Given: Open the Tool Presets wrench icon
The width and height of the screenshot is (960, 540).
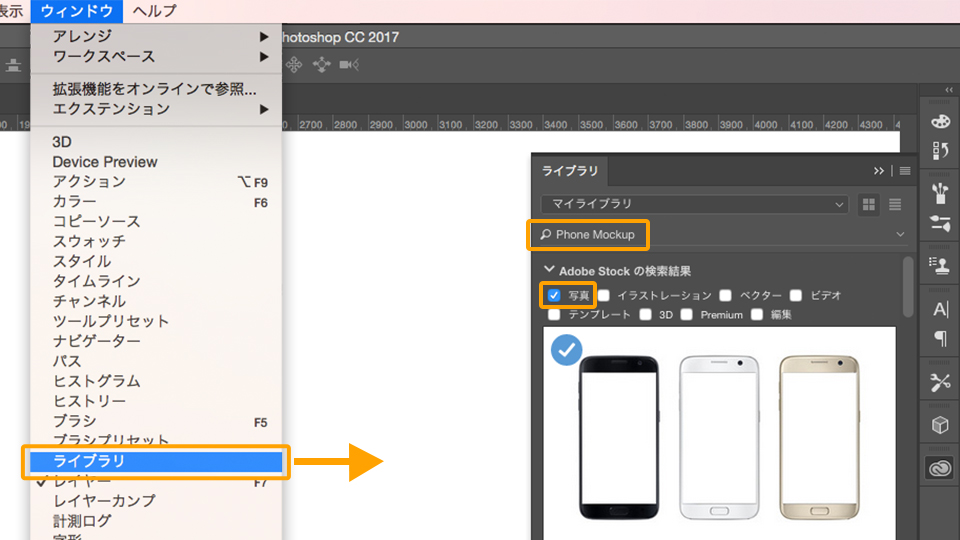Looking at the screenshot, I should coord(940,382).
